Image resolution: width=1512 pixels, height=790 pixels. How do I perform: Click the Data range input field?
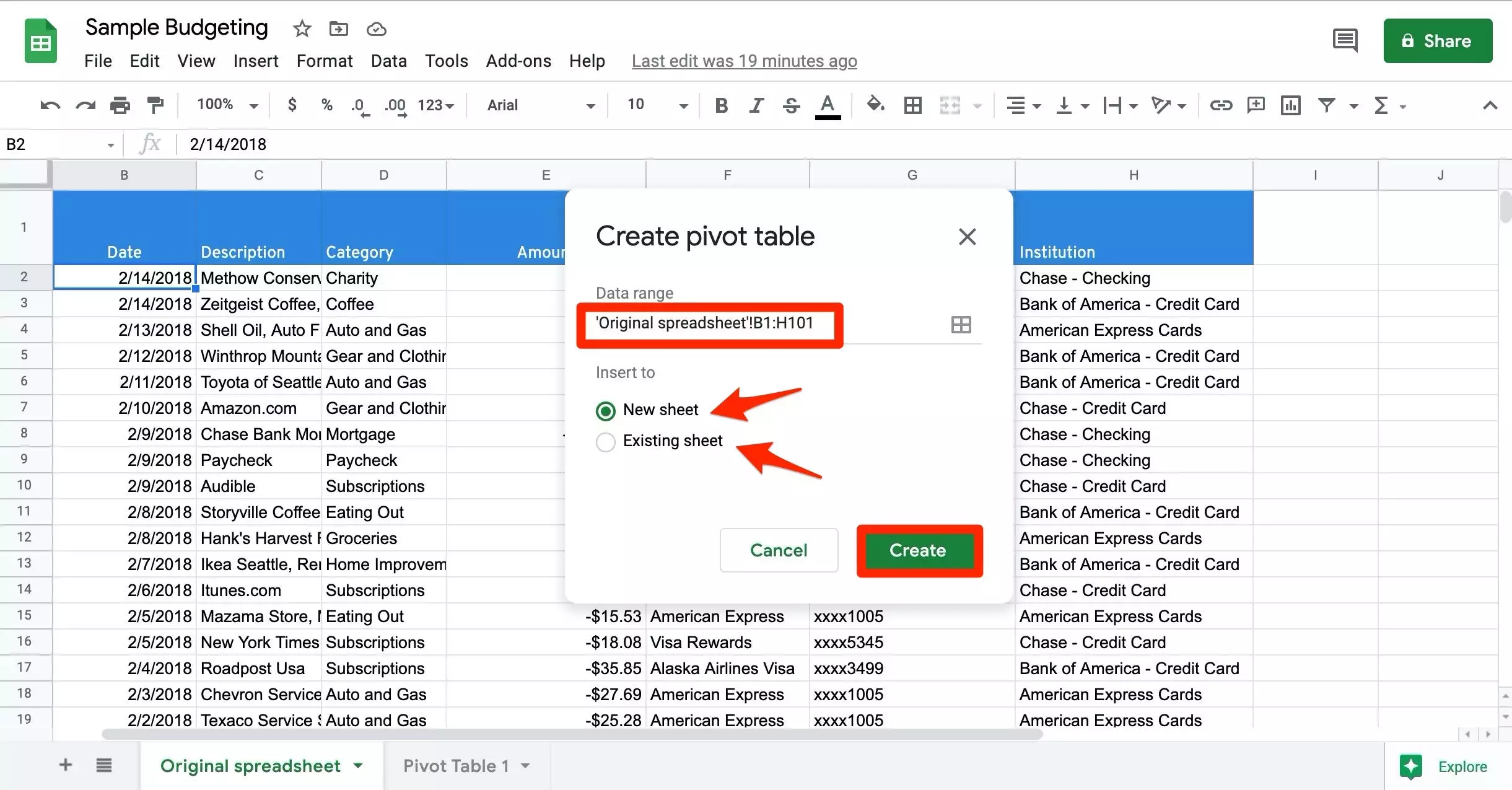(706, 324)
